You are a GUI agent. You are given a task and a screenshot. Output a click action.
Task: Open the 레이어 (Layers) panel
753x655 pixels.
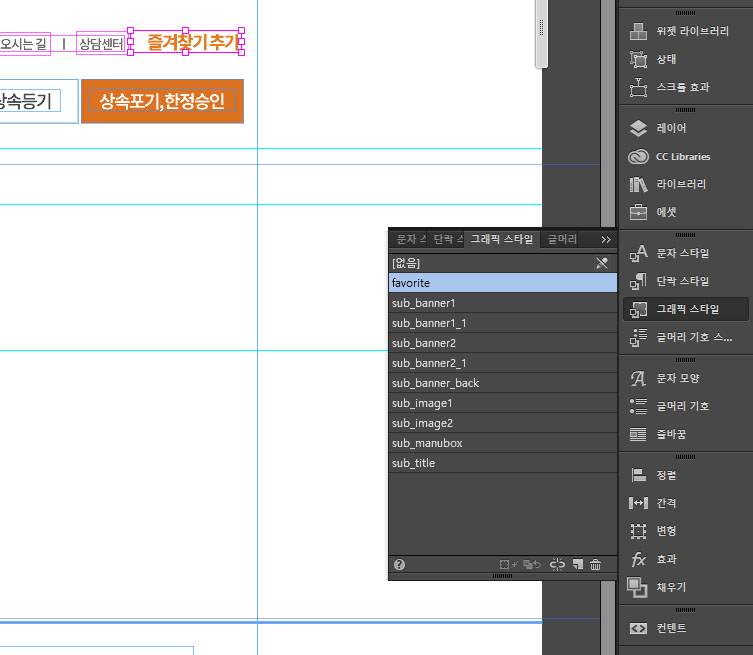click(x=639, y=128)
